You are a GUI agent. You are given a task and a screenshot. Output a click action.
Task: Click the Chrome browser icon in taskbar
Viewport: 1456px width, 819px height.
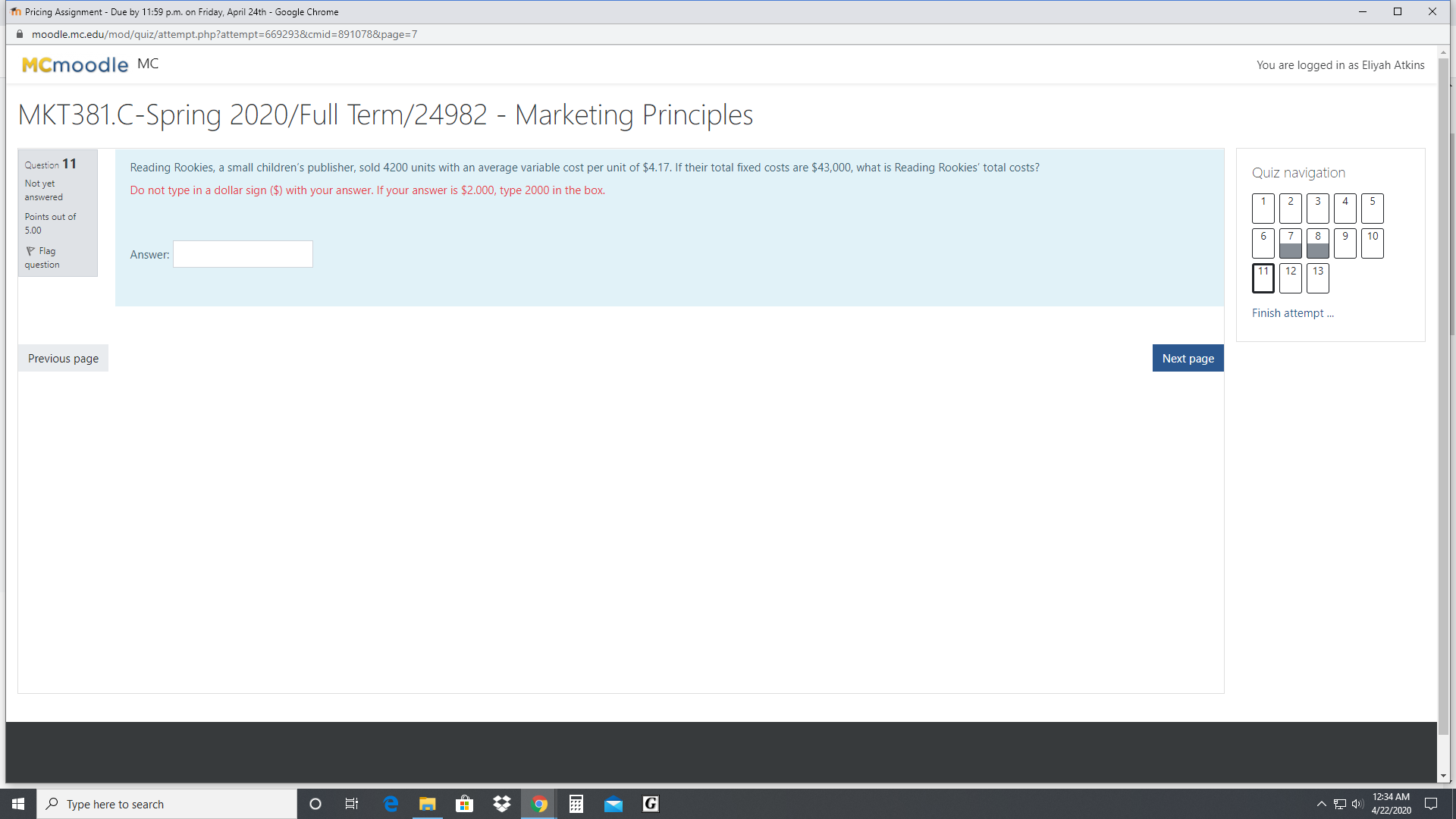(x=539, y=804)
